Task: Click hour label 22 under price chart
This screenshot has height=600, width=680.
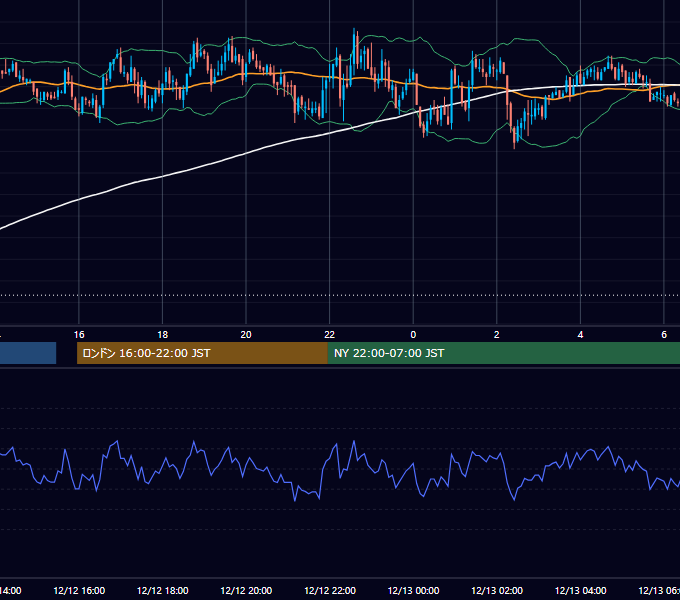Action: coord(330,335)
